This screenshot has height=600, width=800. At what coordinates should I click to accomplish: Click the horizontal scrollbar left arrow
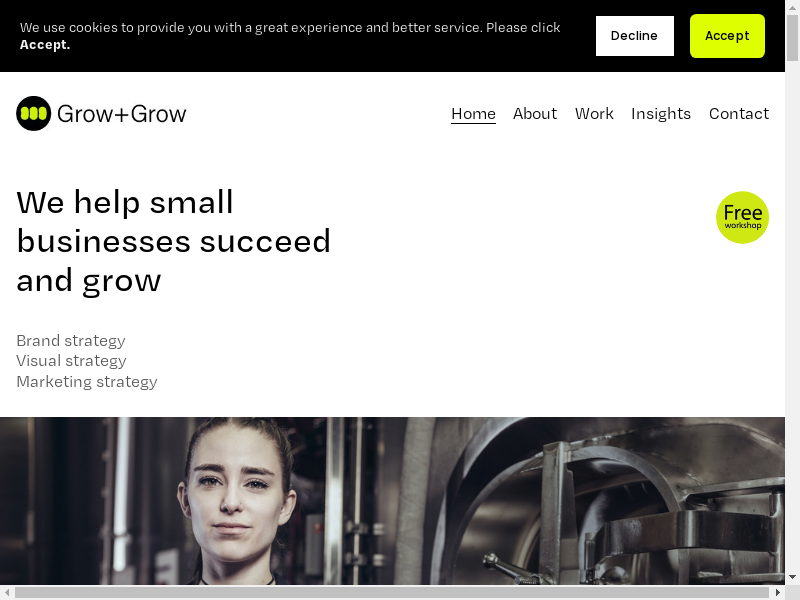(x=7, y=592)
